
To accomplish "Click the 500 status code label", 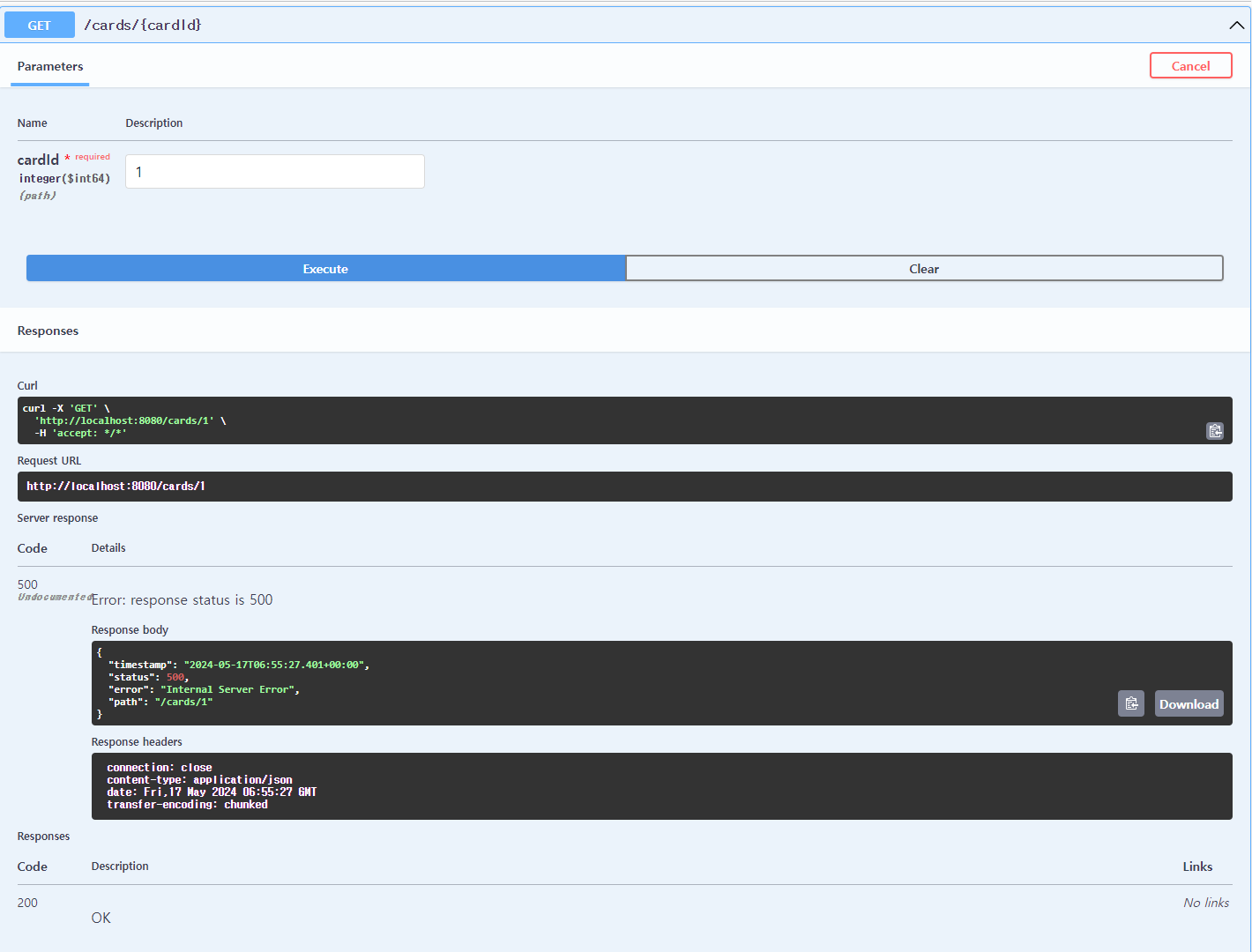I will [x=27, y=584].
